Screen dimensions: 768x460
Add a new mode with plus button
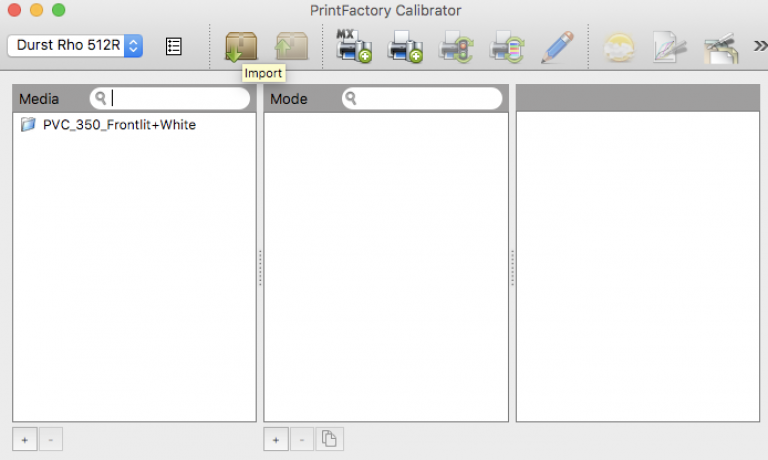click(276, 439)
